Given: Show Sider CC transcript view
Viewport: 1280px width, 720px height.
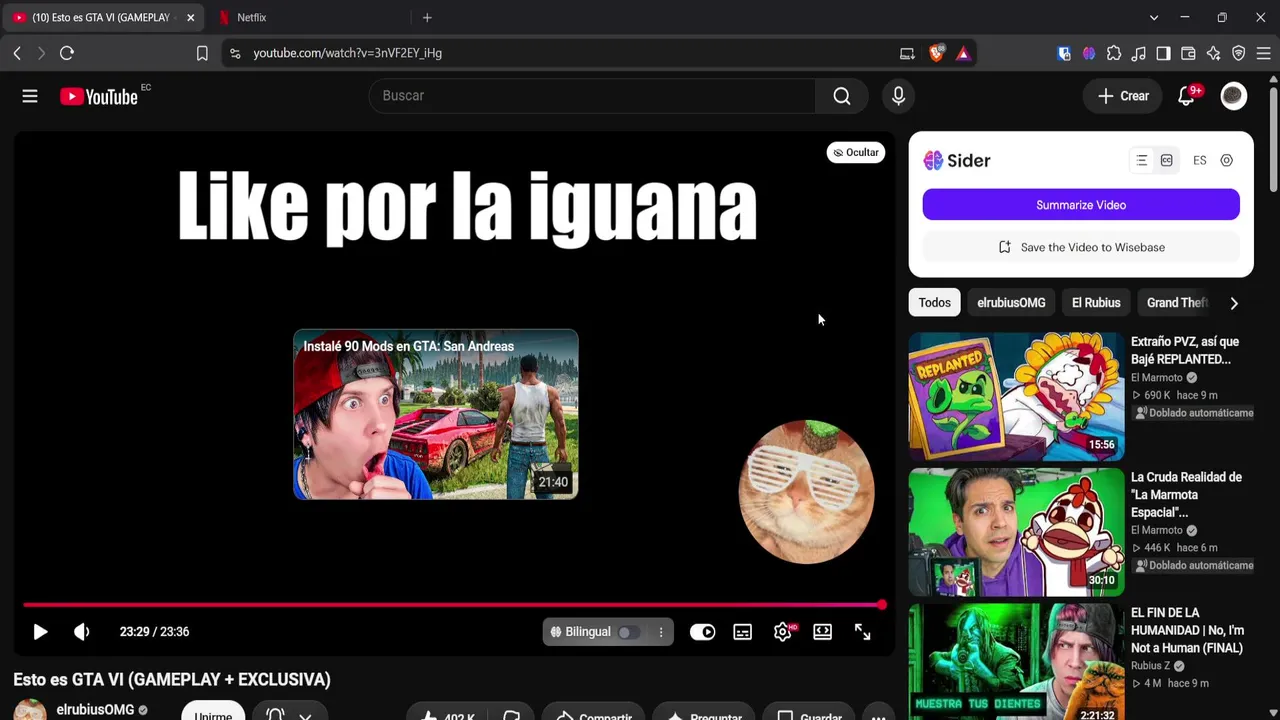Looking at the screenshot, I should 1166,160.
